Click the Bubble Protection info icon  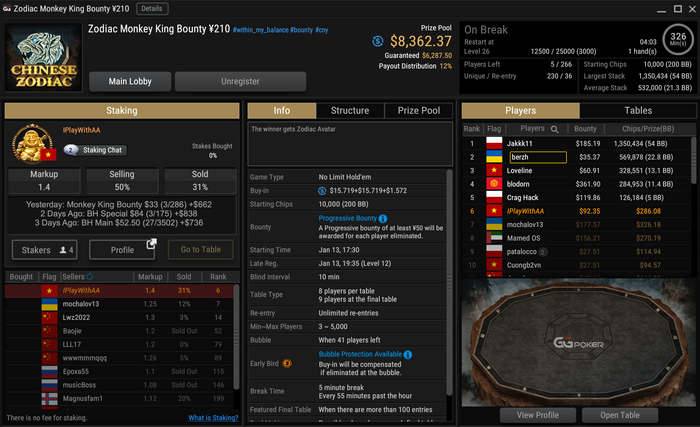[408, 355]
